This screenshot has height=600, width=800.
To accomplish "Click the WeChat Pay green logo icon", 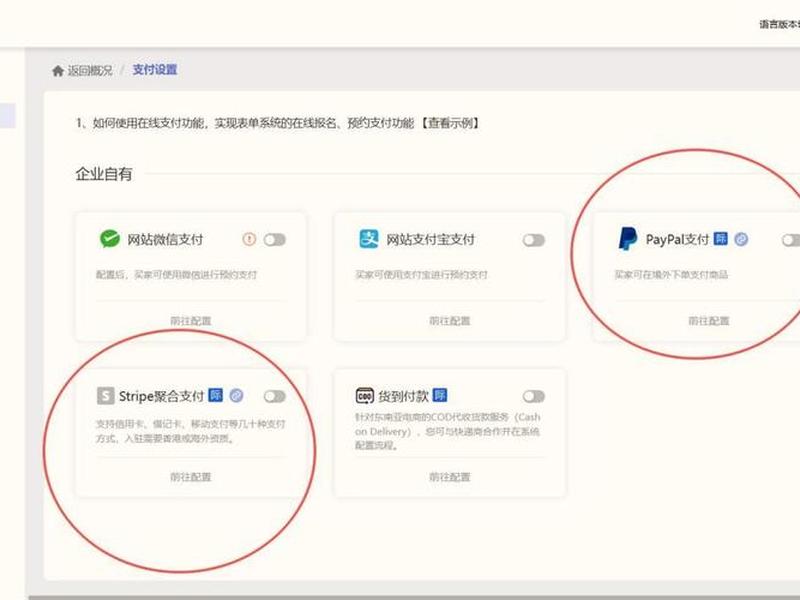I will click(109, 239).
